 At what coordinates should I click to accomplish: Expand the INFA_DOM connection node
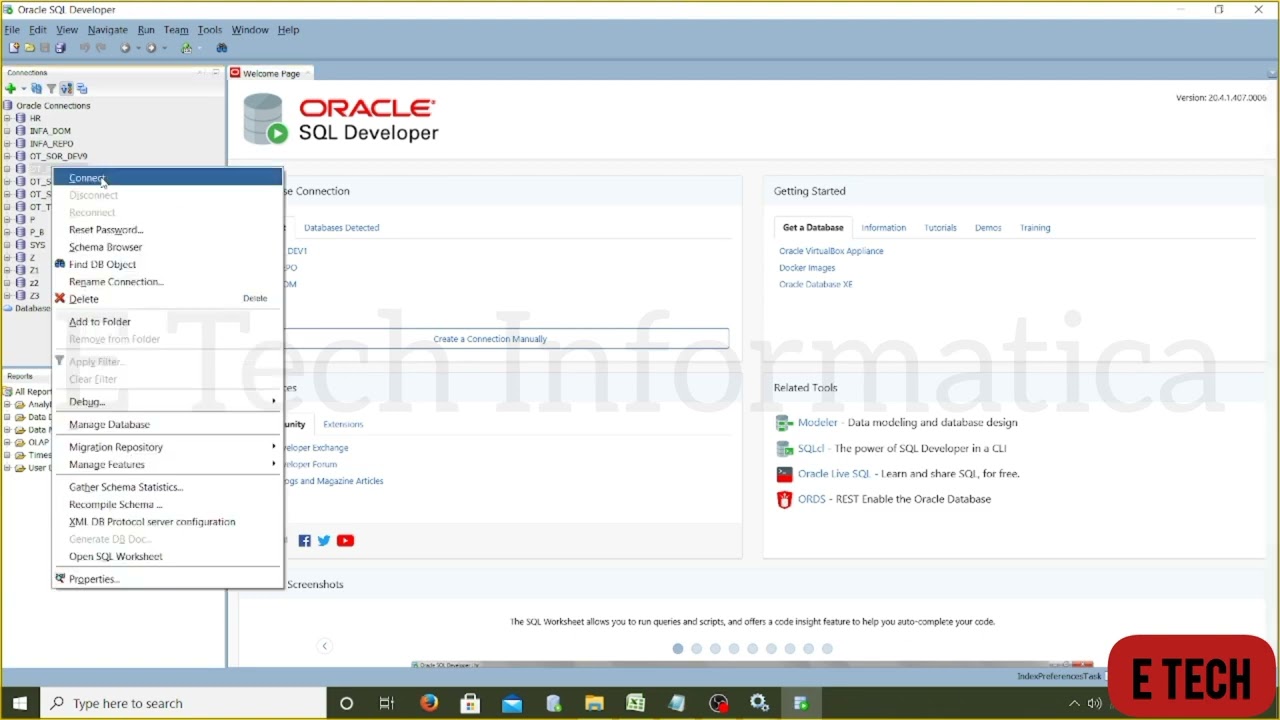pyautogui.click(x=7, y=131)
